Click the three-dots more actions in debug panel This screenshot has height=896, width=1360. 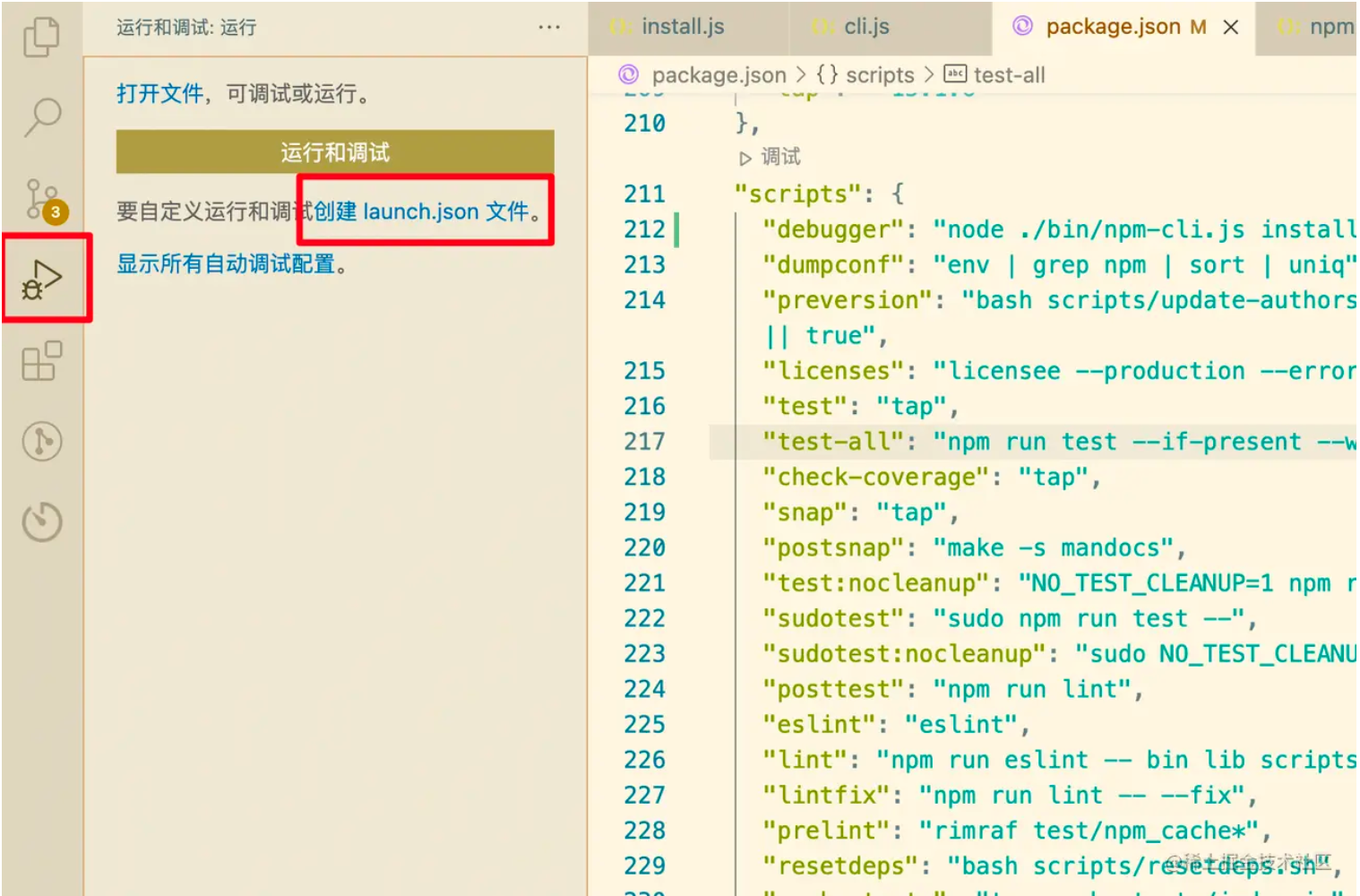coord(549,28)
